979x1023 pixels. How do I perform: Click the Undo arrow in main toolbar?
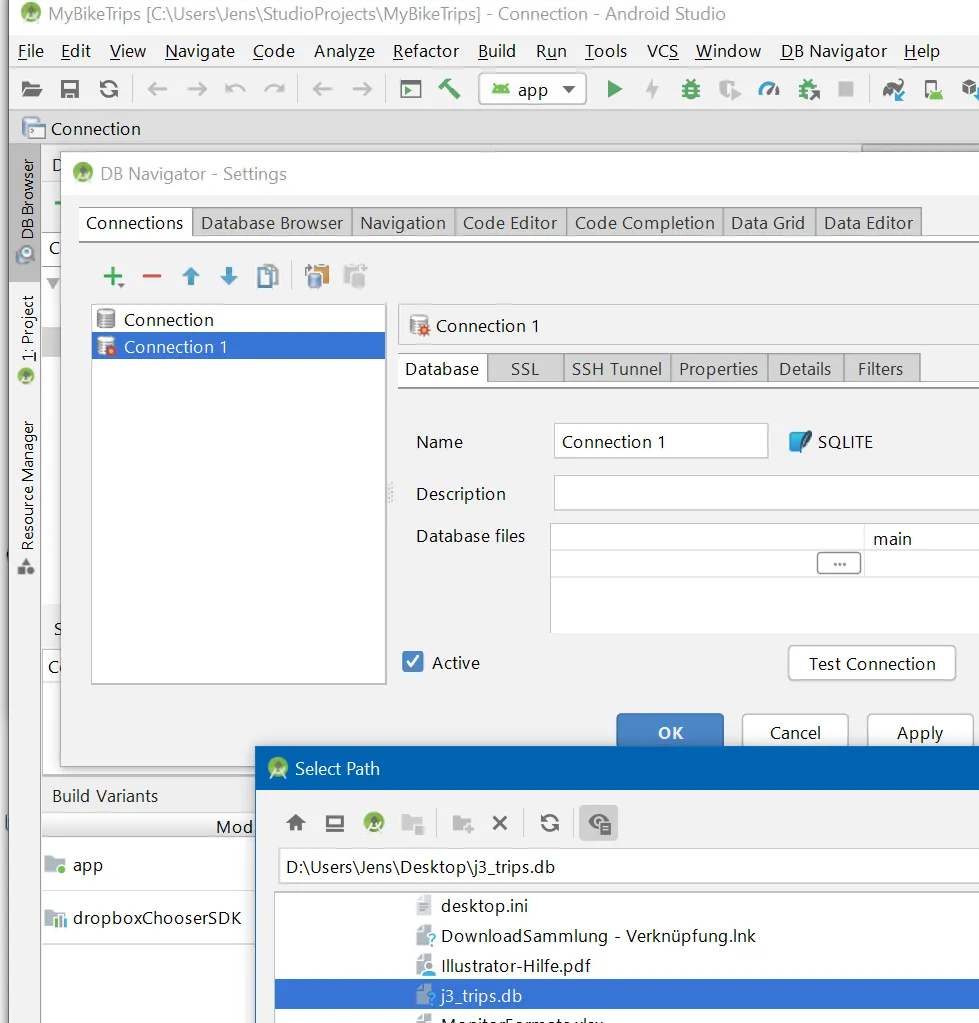(235, 89)
